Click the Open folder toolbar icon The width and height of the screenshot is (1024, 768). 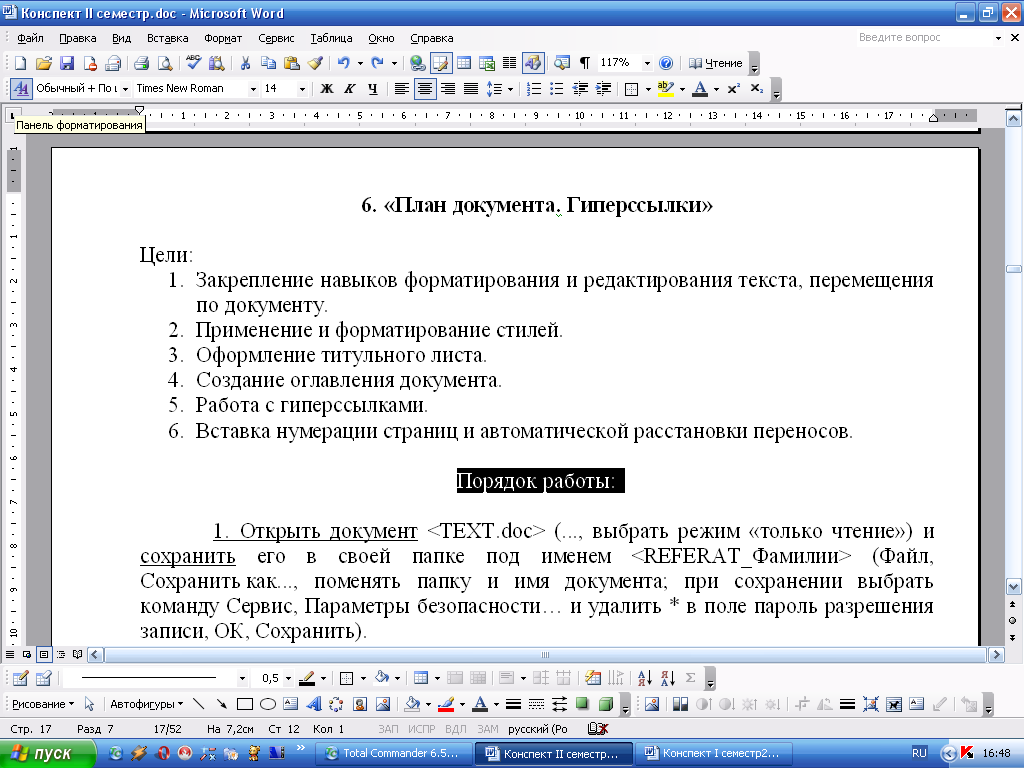click(44, 63)
